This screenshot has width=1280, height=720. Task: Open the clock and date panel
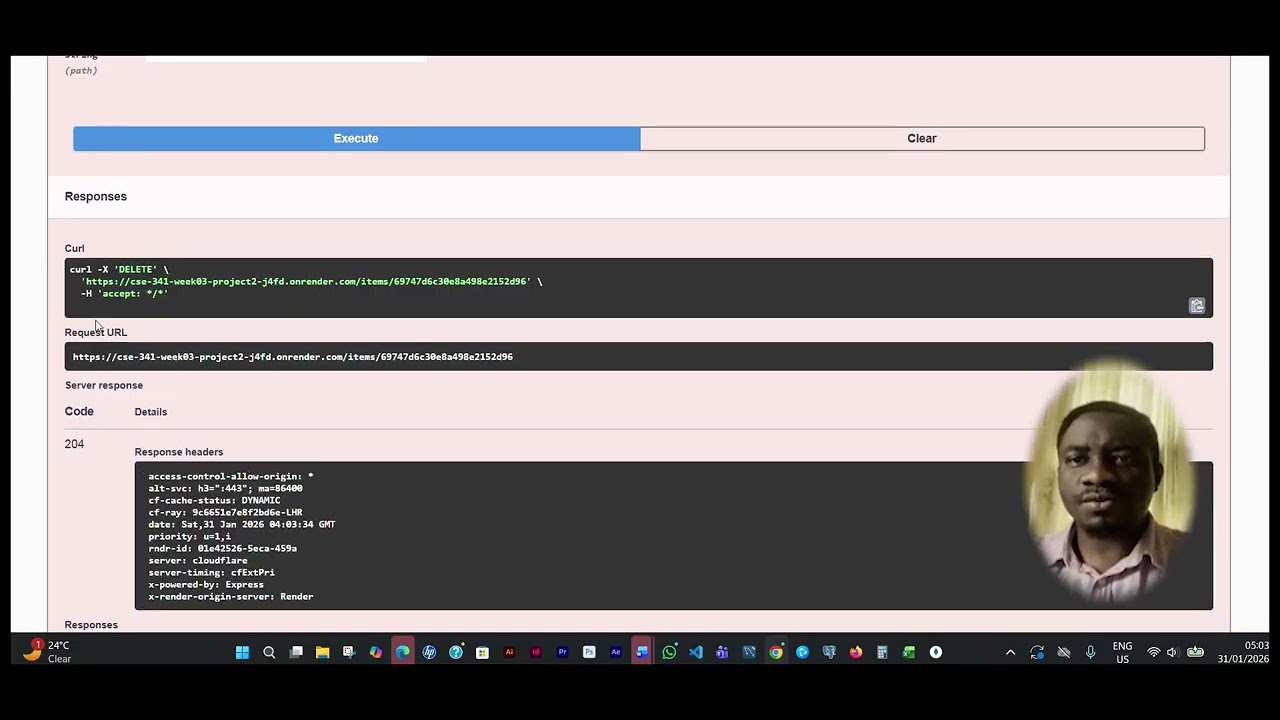click(x=1243, y=652)
